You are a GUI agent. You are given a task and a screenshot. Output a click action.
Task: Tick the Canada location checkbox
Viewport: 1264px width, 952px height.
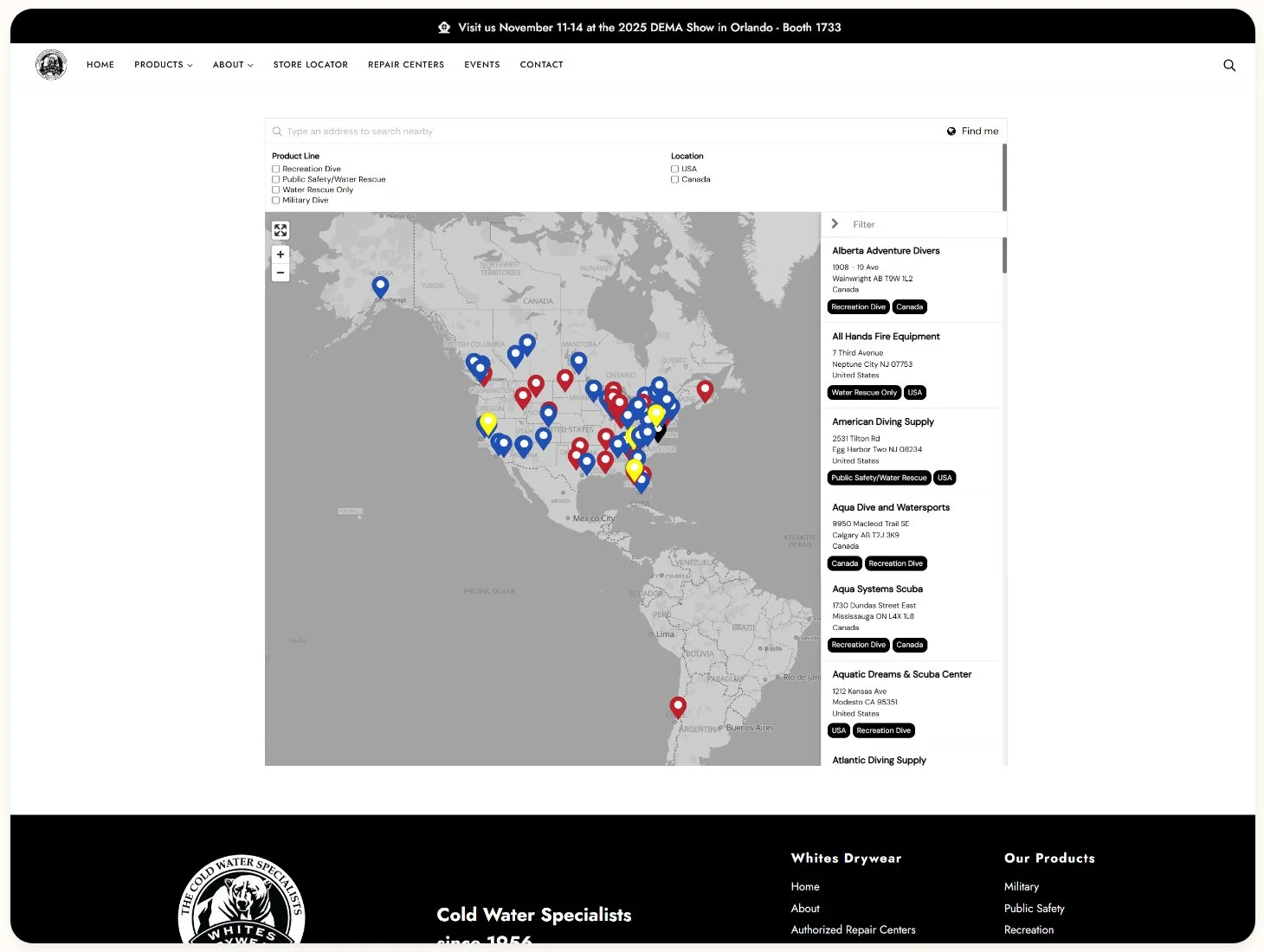[674, 179]
